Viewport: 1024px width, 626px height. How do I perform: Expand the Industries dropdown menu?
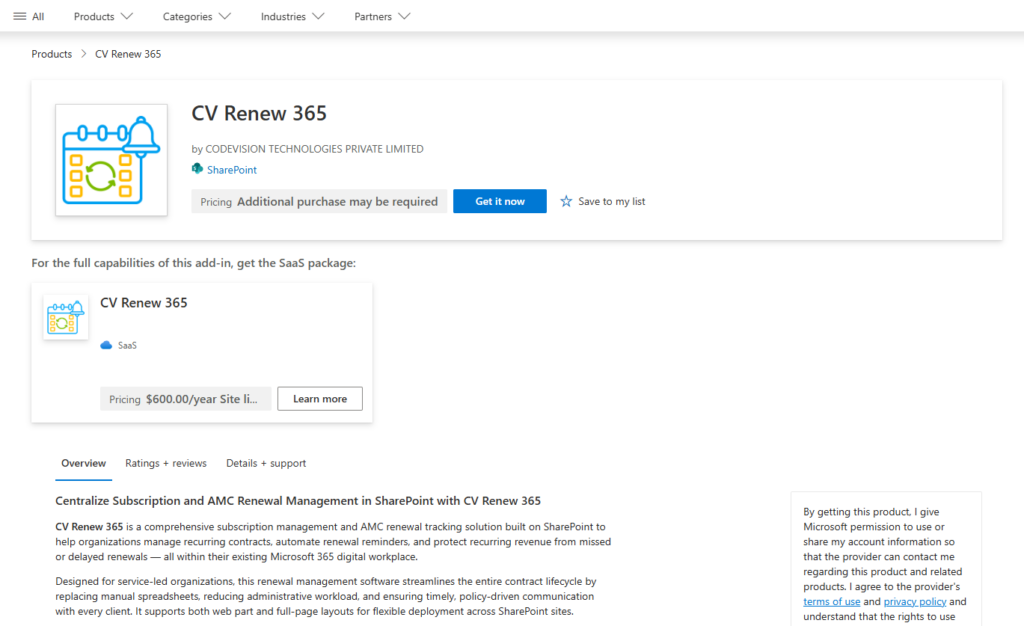pyautogui.click(x=292, y=16)
